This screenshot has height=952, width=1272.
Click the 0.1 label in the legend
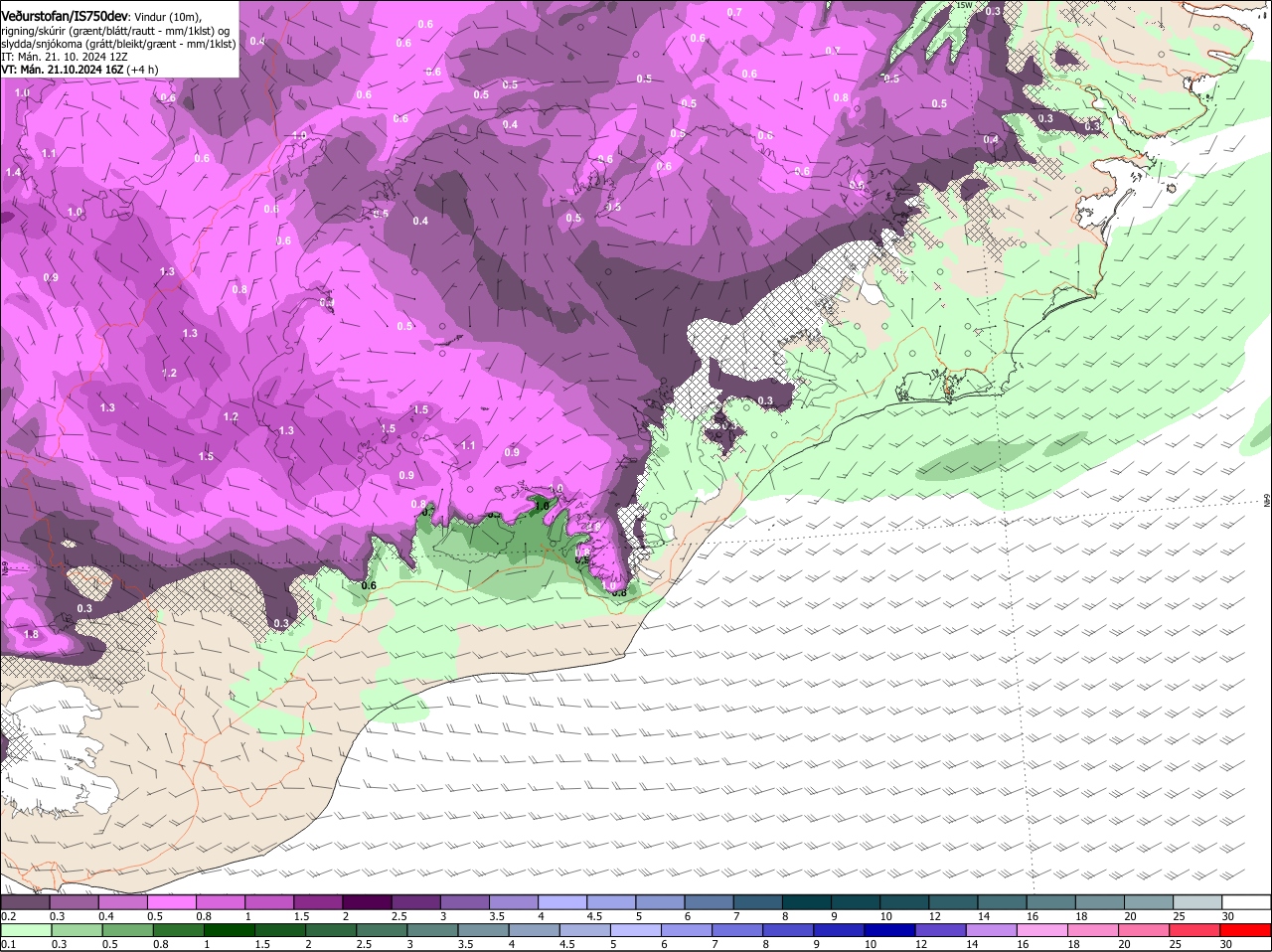8,944
